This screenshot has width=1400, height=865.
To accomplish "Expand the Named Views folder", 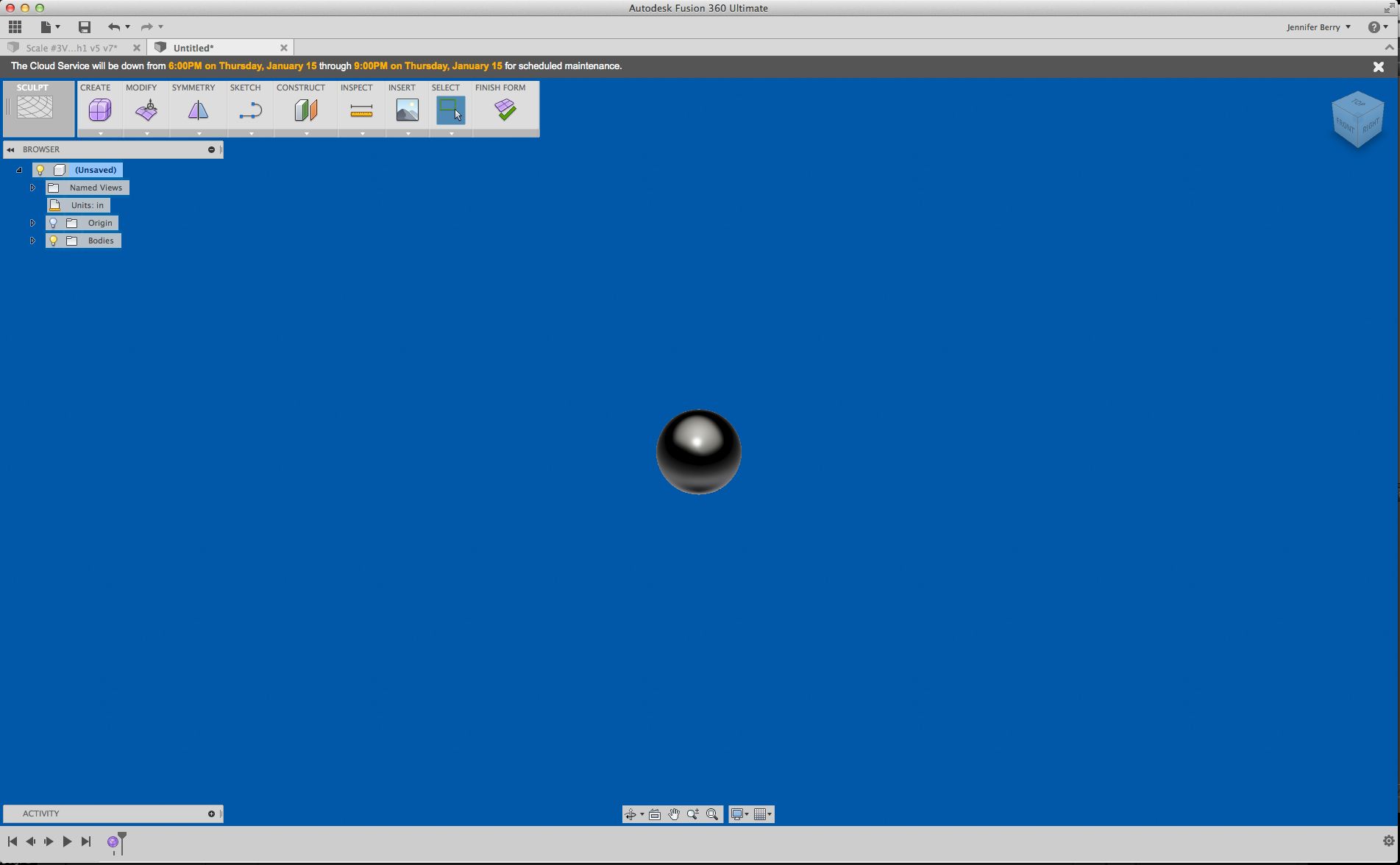I will pos(32,188).
